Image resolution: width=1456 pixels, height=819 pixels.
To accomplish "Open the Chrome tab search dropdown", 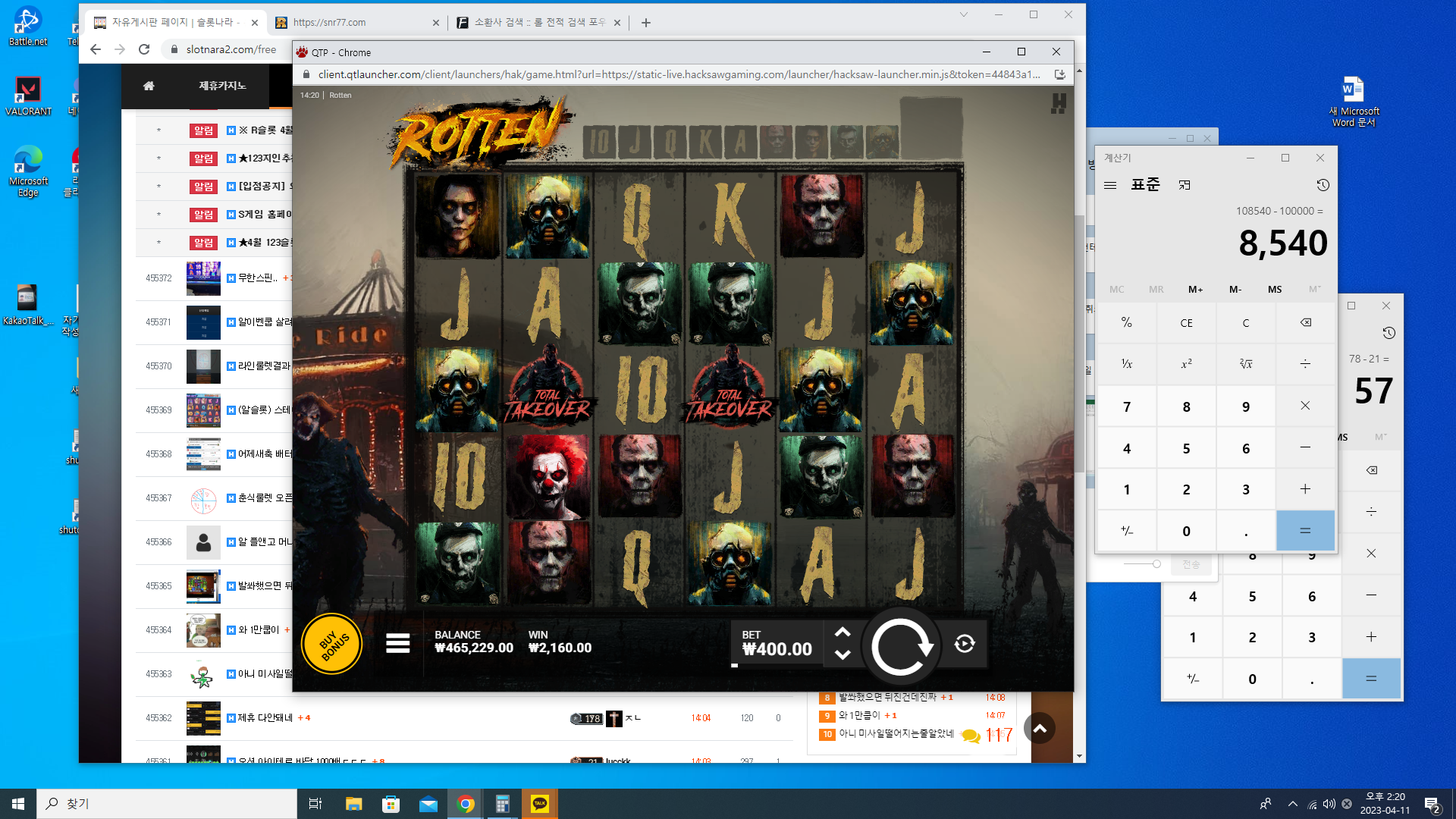I will (963, 14).
